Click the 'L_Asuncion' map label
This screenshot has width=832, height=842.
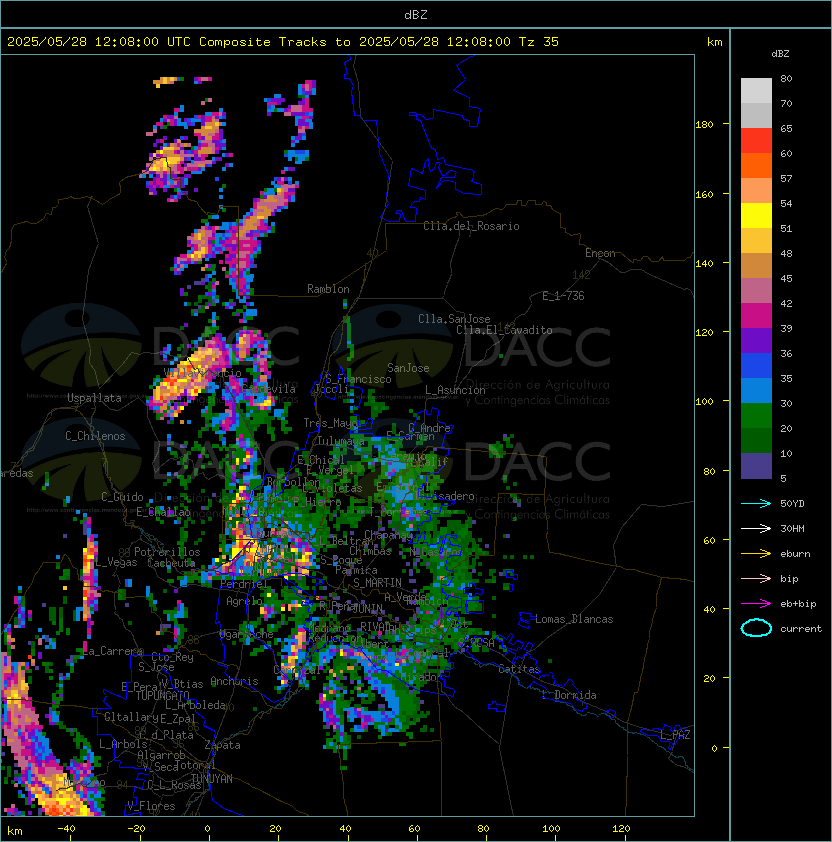point(455,390)
